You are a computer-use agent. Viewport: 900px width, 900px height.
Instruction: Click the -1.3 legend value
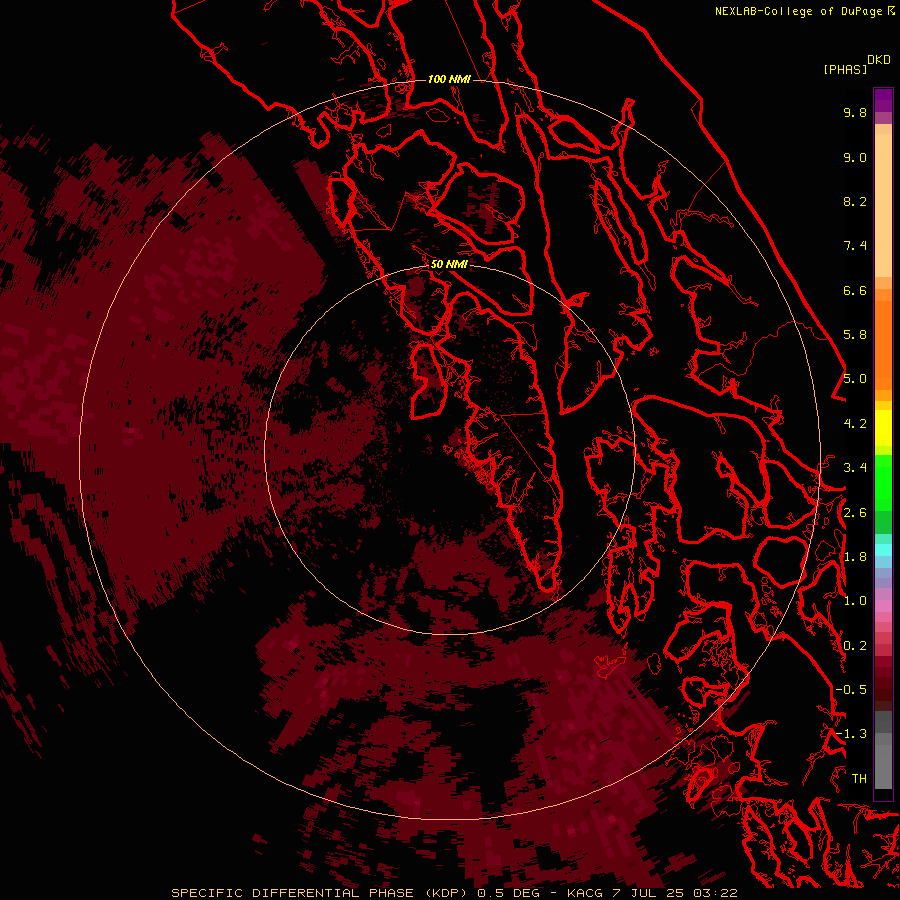[x=851, y=734]
